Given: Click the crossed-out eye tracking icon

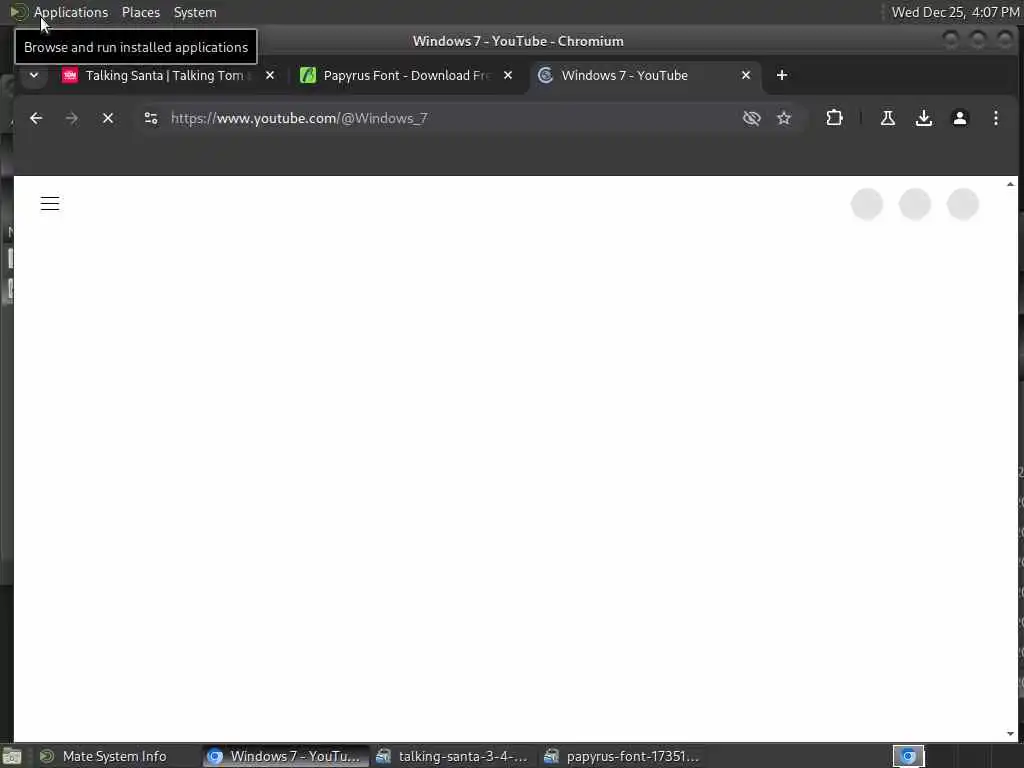Looking at the screenshot, I should [x=752, y=118].
